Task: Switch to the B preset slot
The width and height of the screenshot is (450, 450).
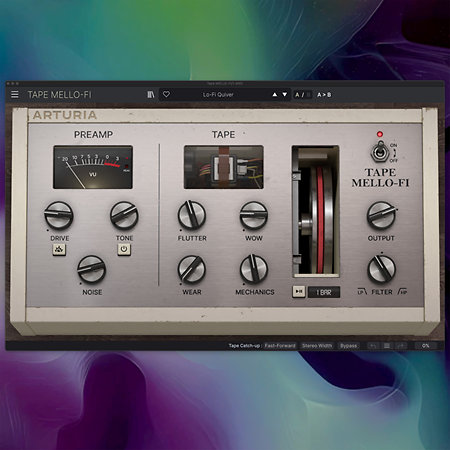Action: point(308,95)
